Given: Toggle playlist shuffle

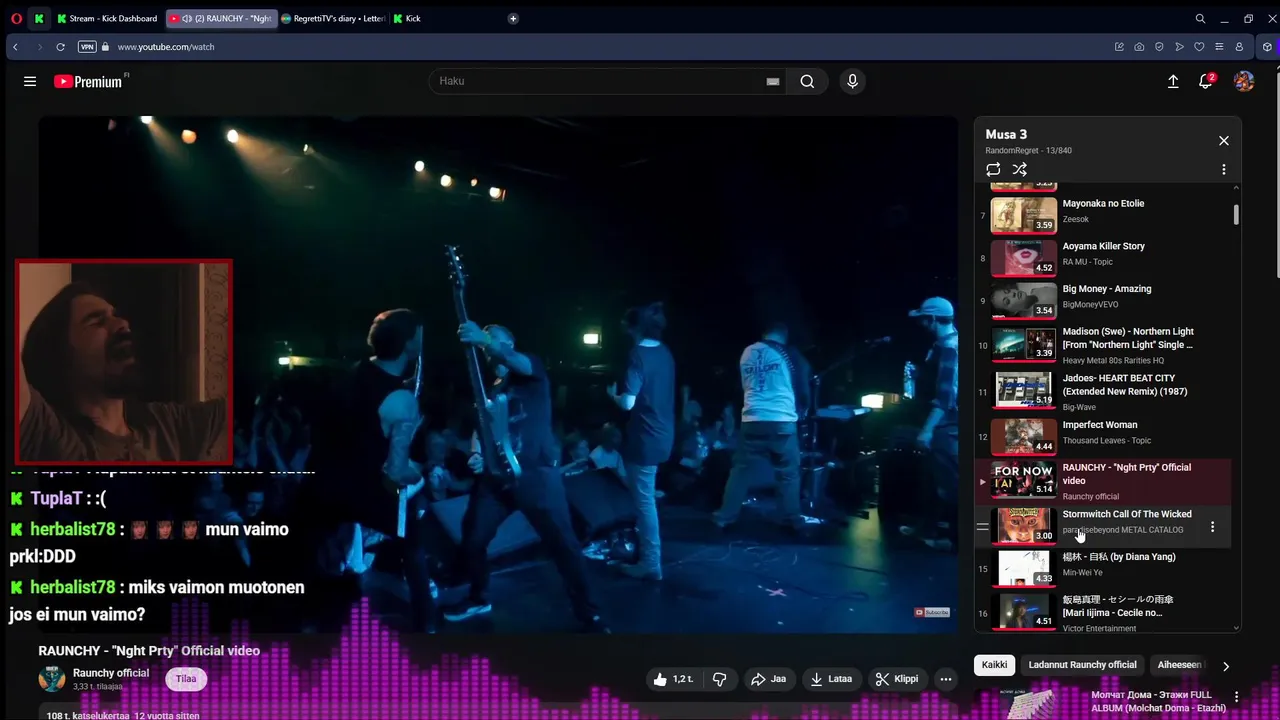Looking at the screenshot, I should tap(1020, 170).
